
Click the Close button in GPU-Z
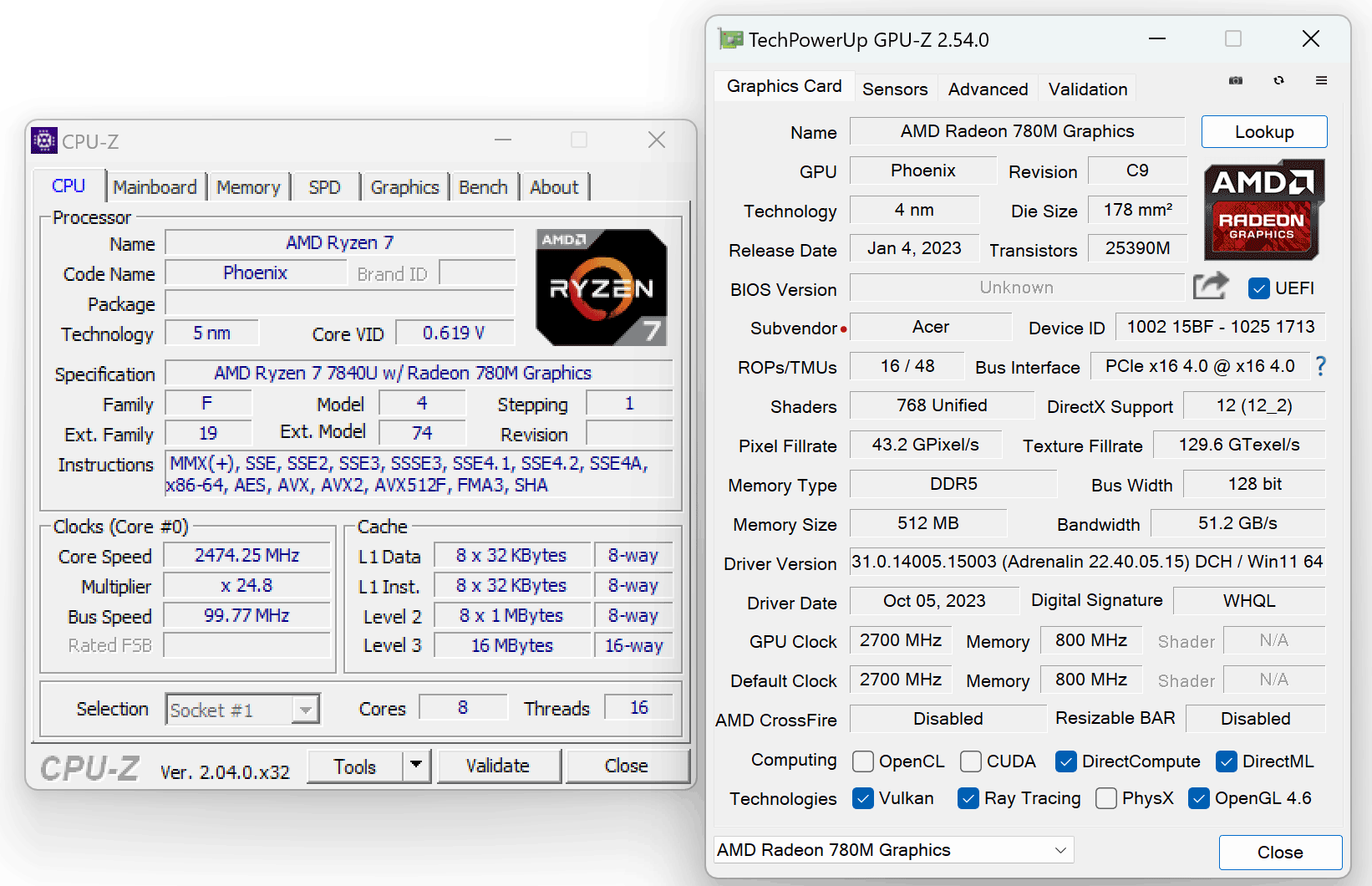(x=1280, y=853)
